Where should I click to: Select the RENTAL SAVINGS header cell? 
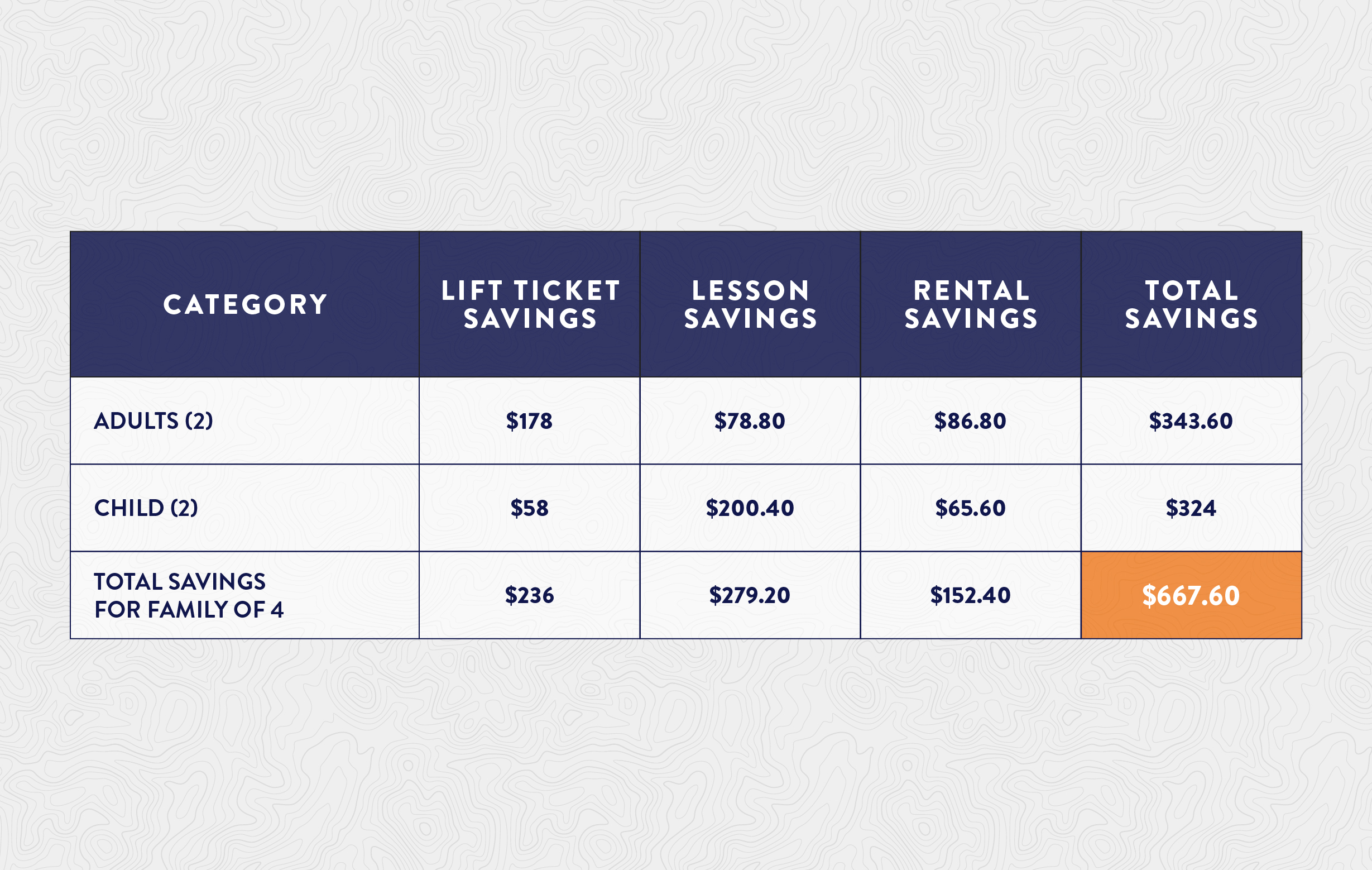(x=970, y=304)
